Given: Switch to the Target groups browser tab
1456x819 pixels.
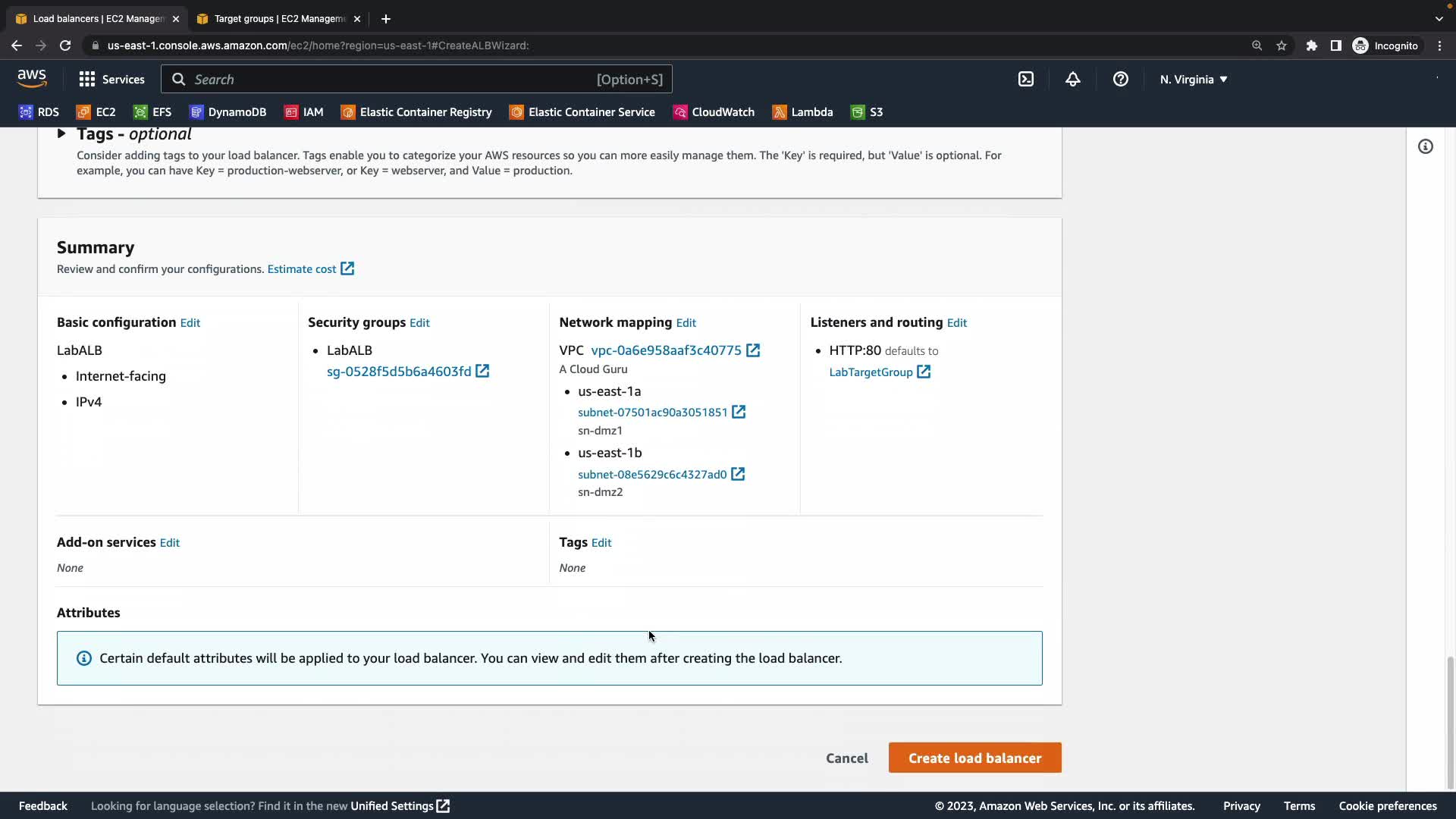Looking at the screenshot, I should coord(278,18).
